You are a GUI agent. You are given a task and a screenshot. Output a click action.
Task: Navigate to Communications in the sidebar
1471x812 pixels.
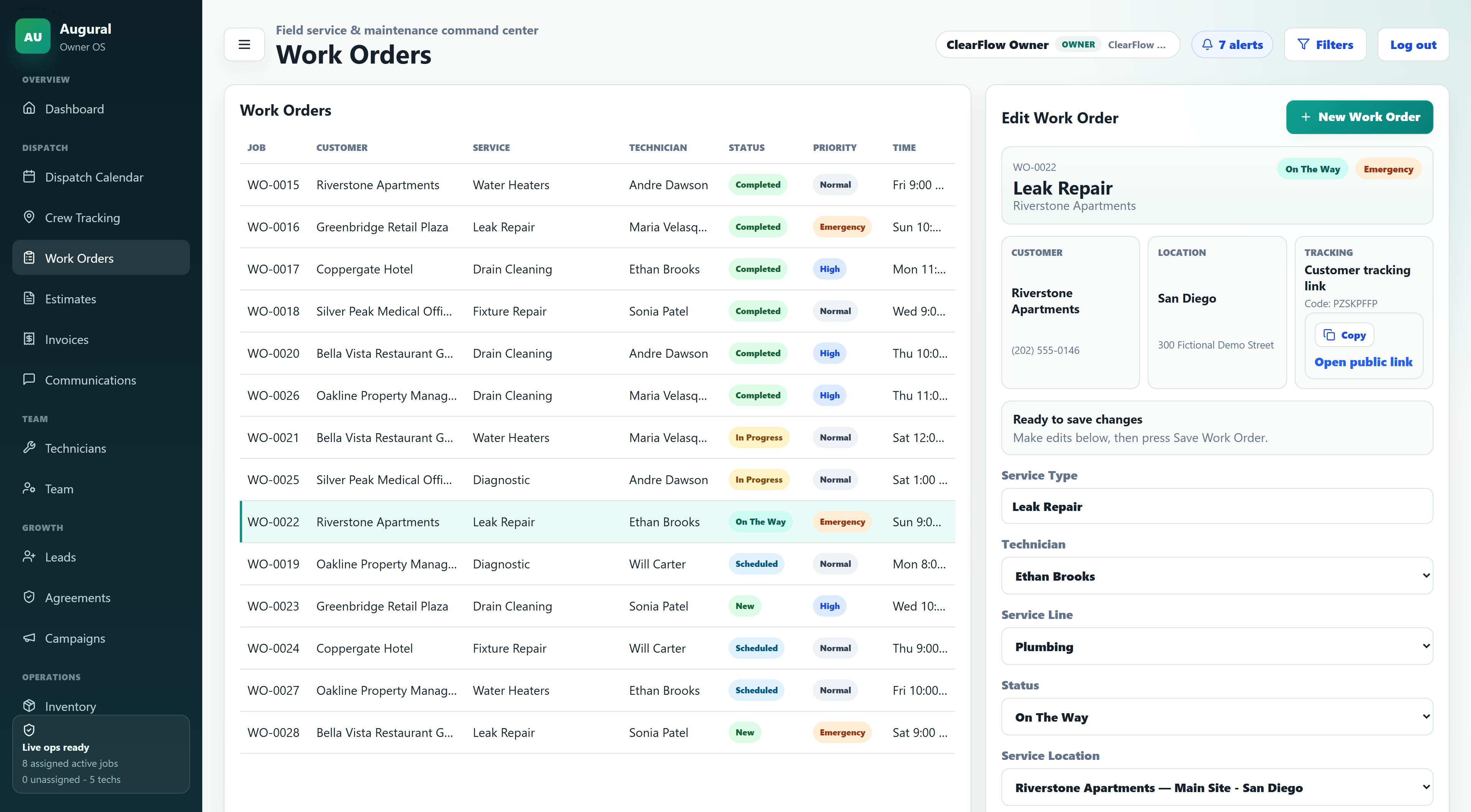coord(101,380)
